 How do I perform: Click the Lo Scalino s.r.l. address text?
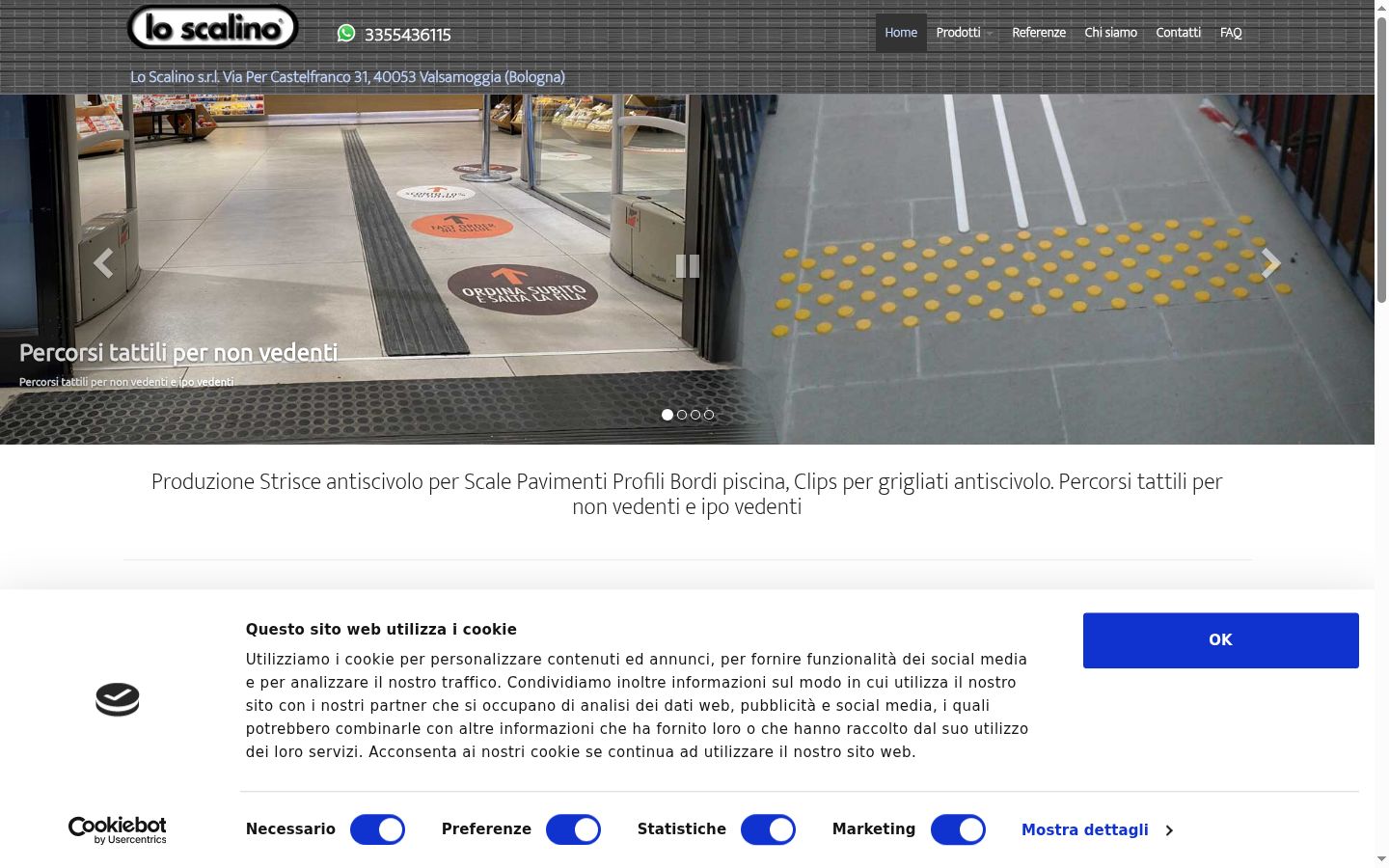tap(347, 77)
